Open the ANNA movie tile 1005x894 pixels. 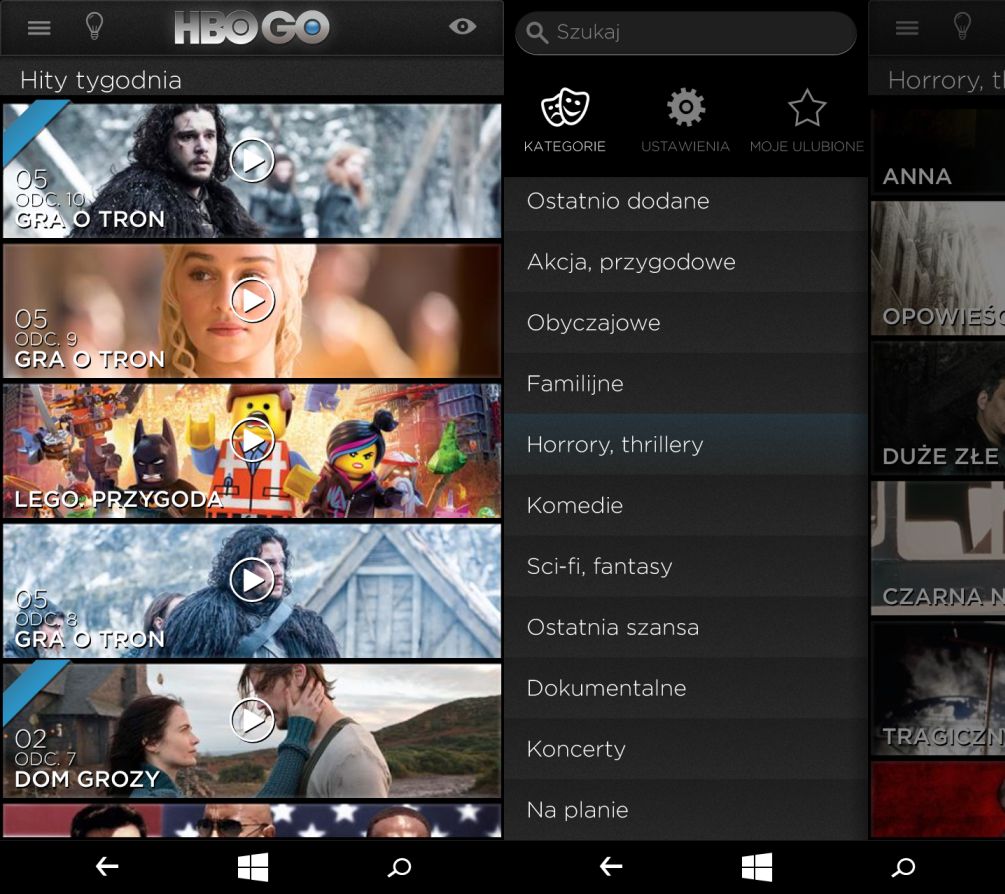(938, 151)
